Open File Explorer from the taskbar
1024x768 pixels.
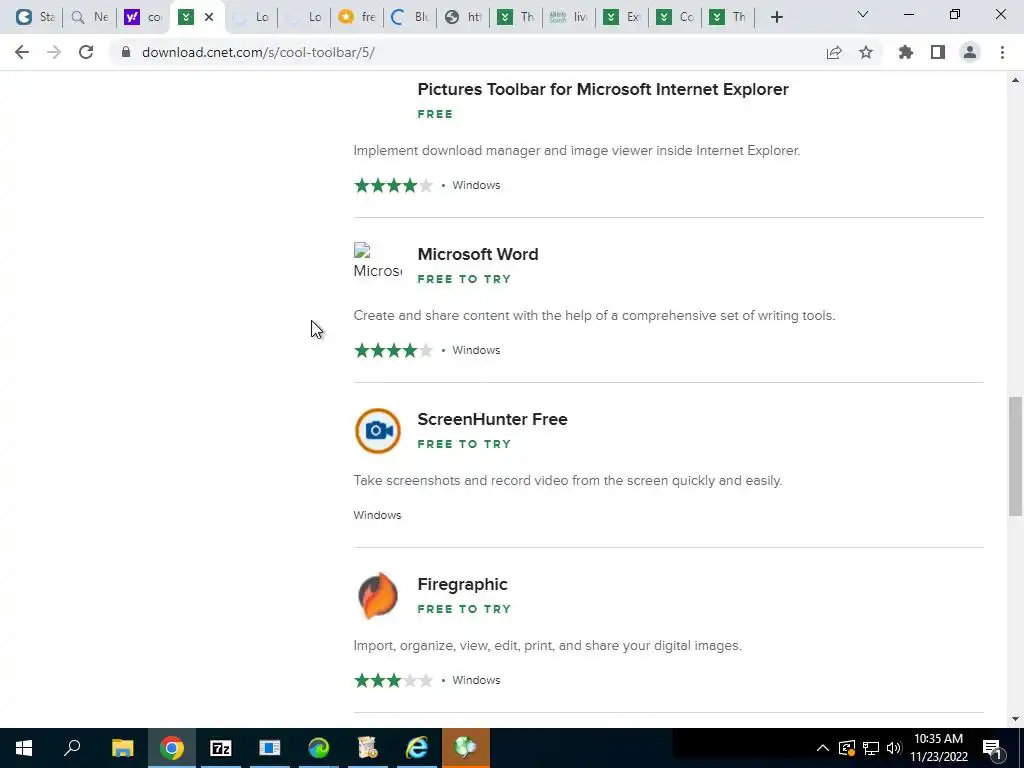122,748
